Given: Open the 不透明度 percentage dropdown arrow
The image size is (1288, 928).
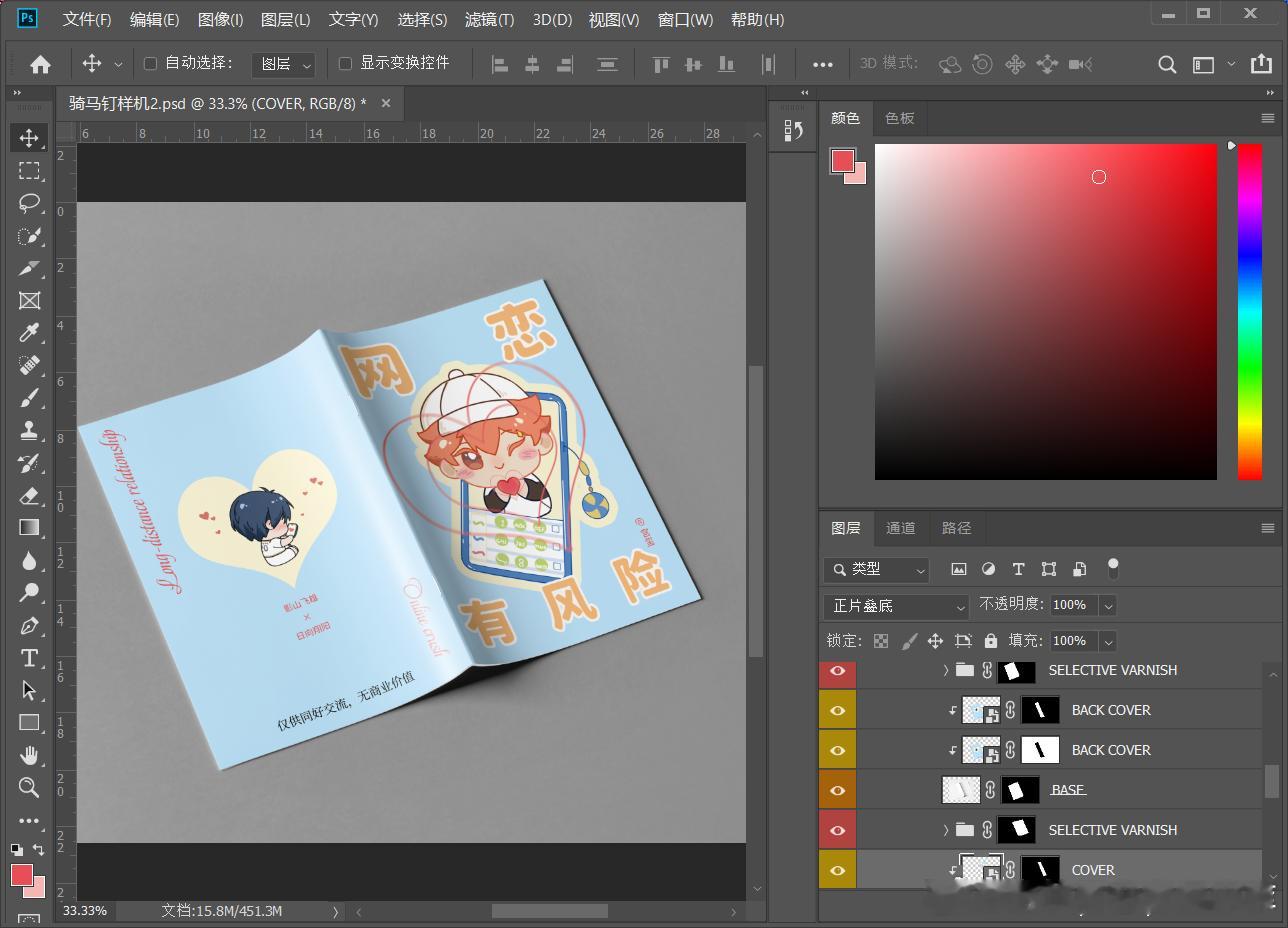Looking at the screenshot, I should pyautogui.click(x=1108, y=605).
